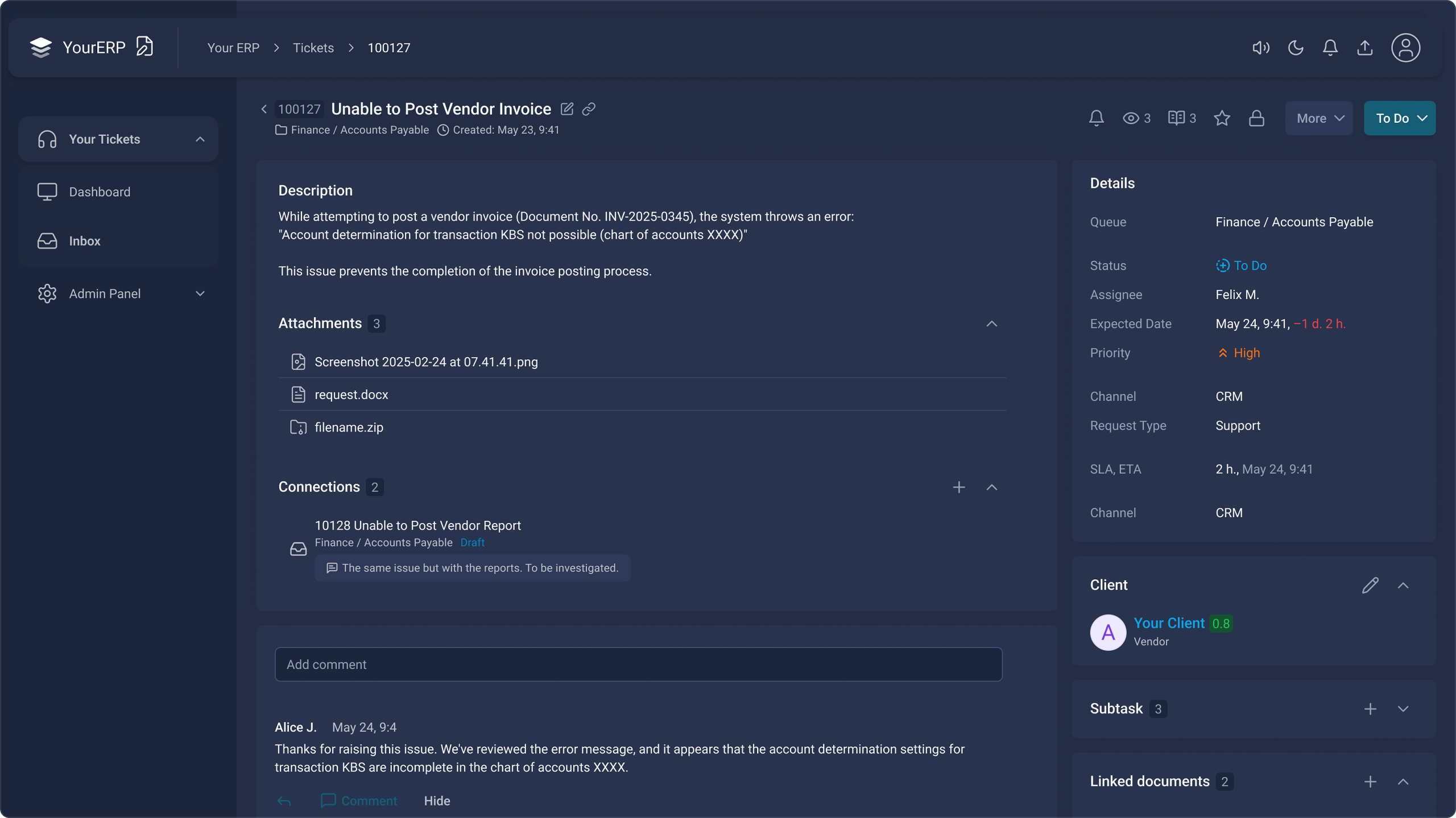Toggle the star favorite on ticket
The image size is (1456, 818).
point(1222,118)
